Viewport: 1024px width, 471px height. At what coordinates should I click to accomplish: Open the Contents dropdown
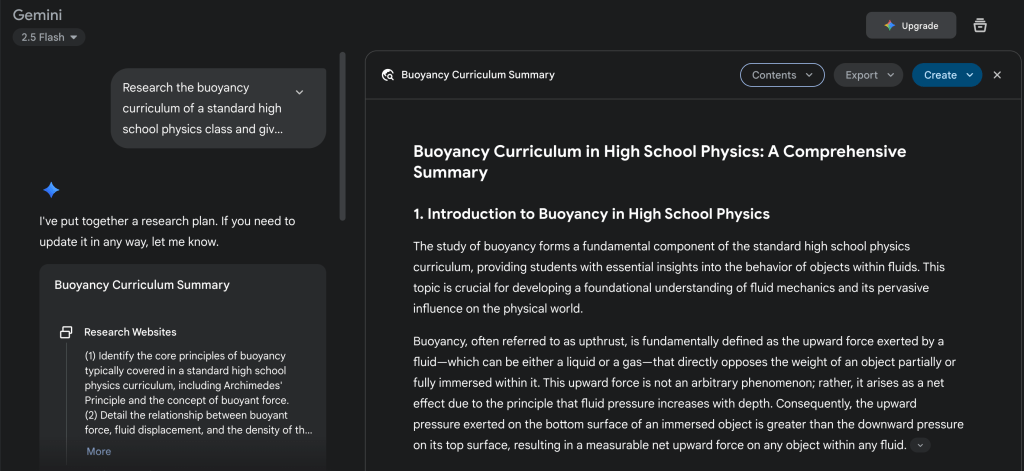782,75
